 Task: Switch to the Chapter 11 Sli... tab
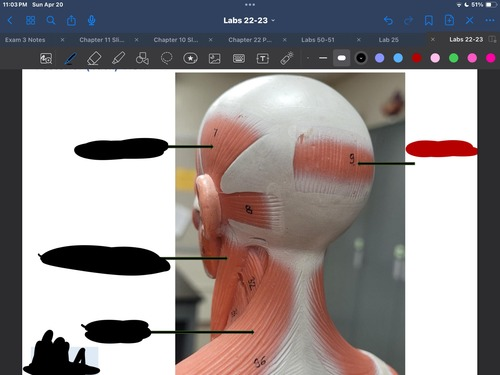click(x=101, y=40)
